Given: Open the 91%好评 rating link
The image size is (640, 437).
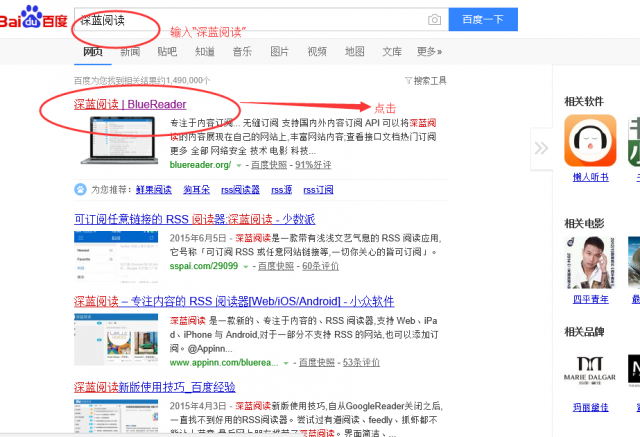Looking at the screenshot, I should 313,165.
